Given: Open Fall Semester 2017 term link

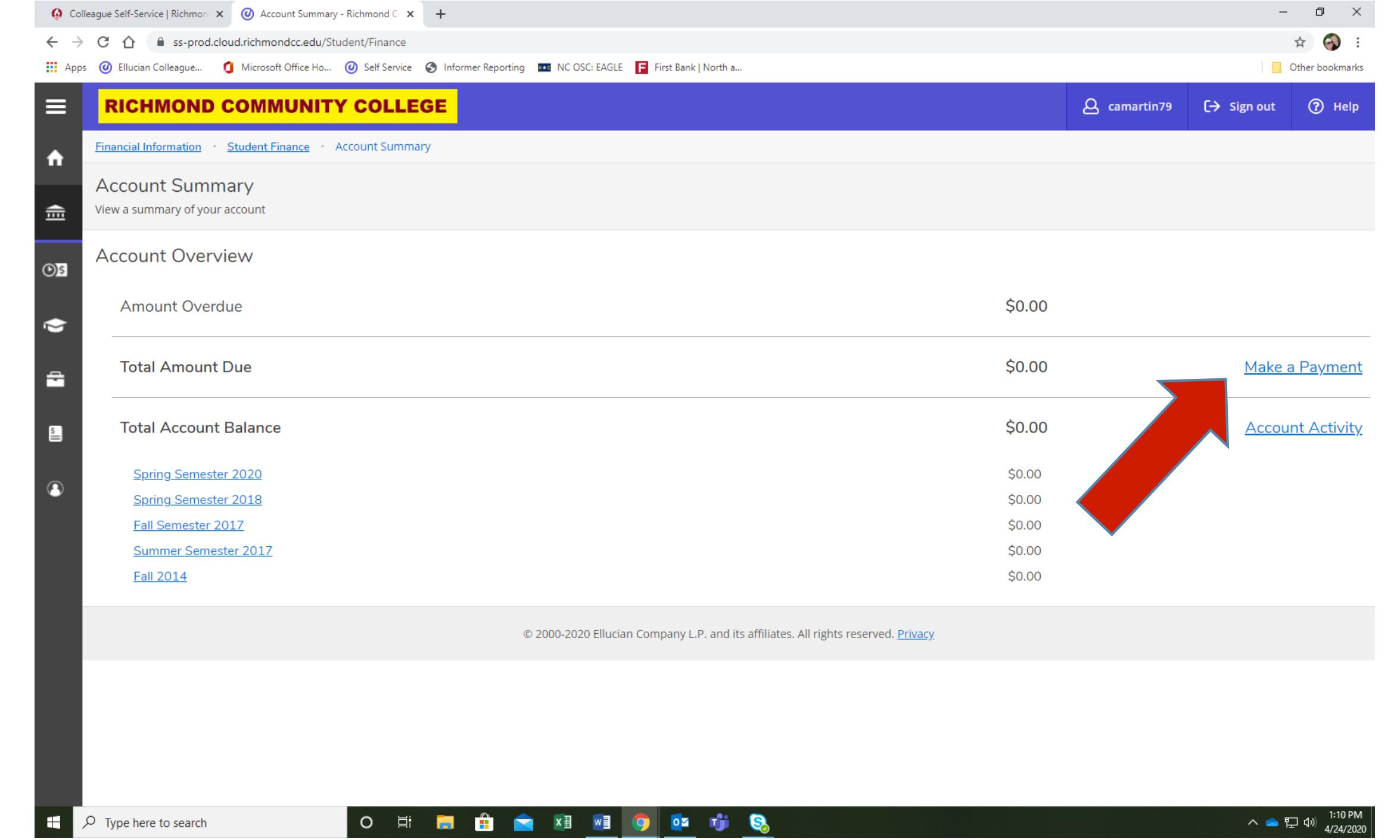Looking at the screenshot, I should [x=188, y=525].
